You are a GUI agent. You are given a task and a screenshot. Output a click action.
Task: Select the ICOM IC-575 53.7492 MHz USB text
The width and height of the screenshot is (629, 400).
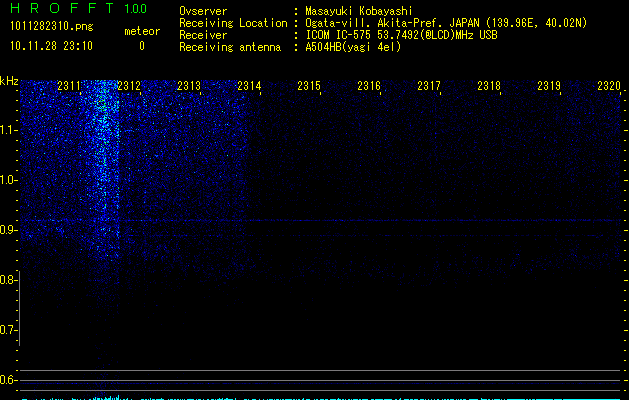click(401, 35)
